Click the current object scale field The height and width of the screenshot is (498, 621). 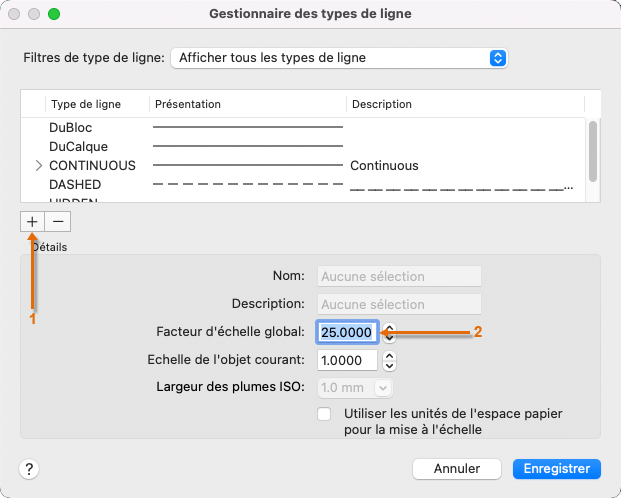coord(347,360)
